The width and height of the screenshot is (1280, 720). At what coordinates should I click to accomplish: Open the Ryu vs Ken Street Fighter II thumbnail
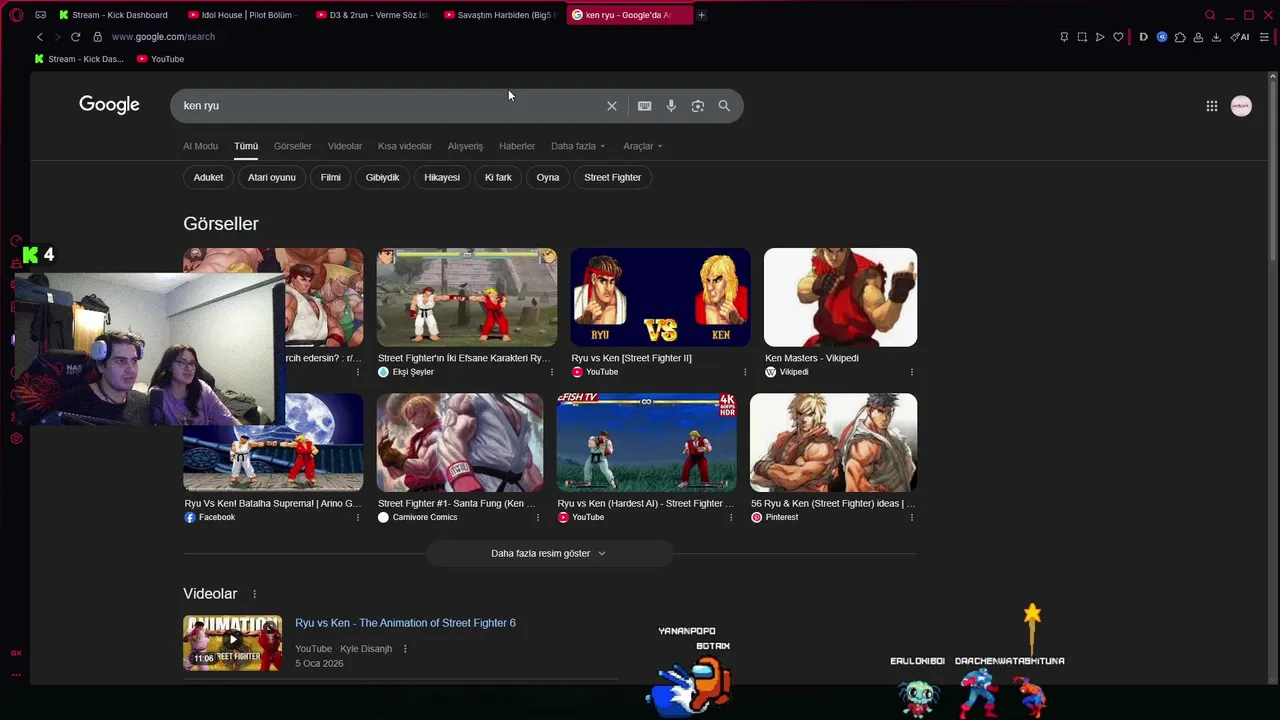pyautogui.click(x=660, y=297)
